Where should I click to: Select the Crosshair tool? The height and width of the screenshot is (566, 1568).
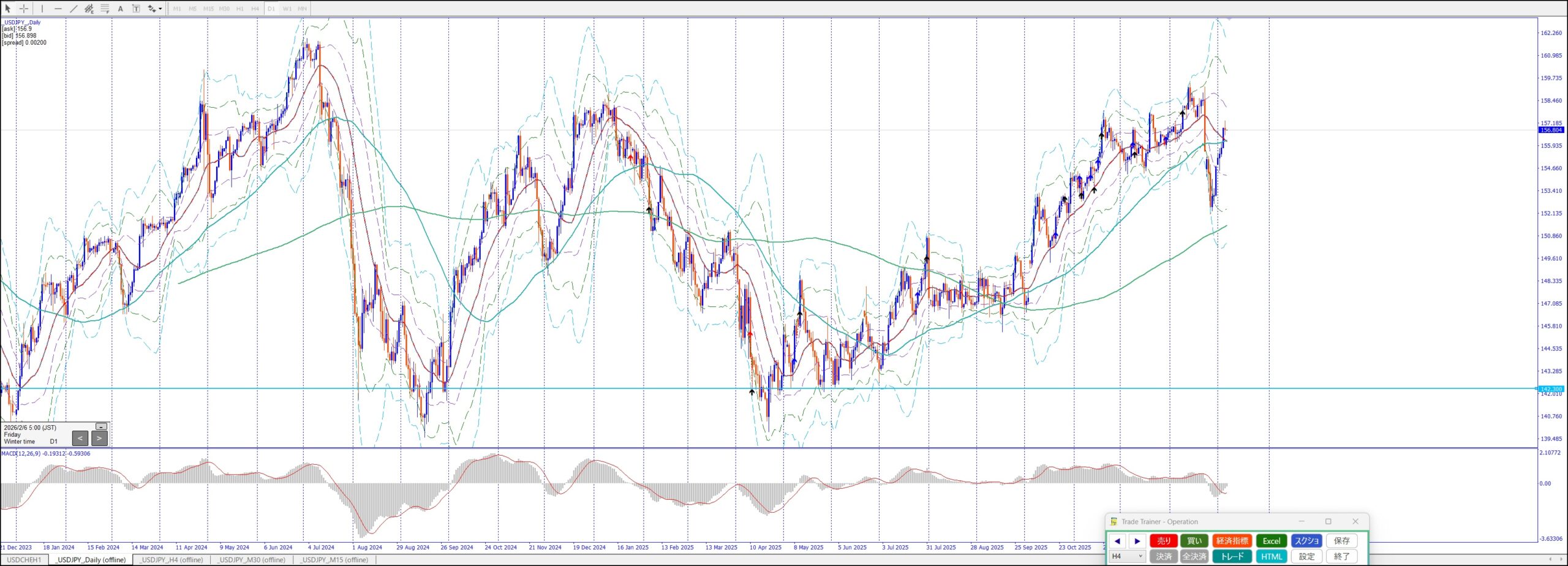coord(24,9)
